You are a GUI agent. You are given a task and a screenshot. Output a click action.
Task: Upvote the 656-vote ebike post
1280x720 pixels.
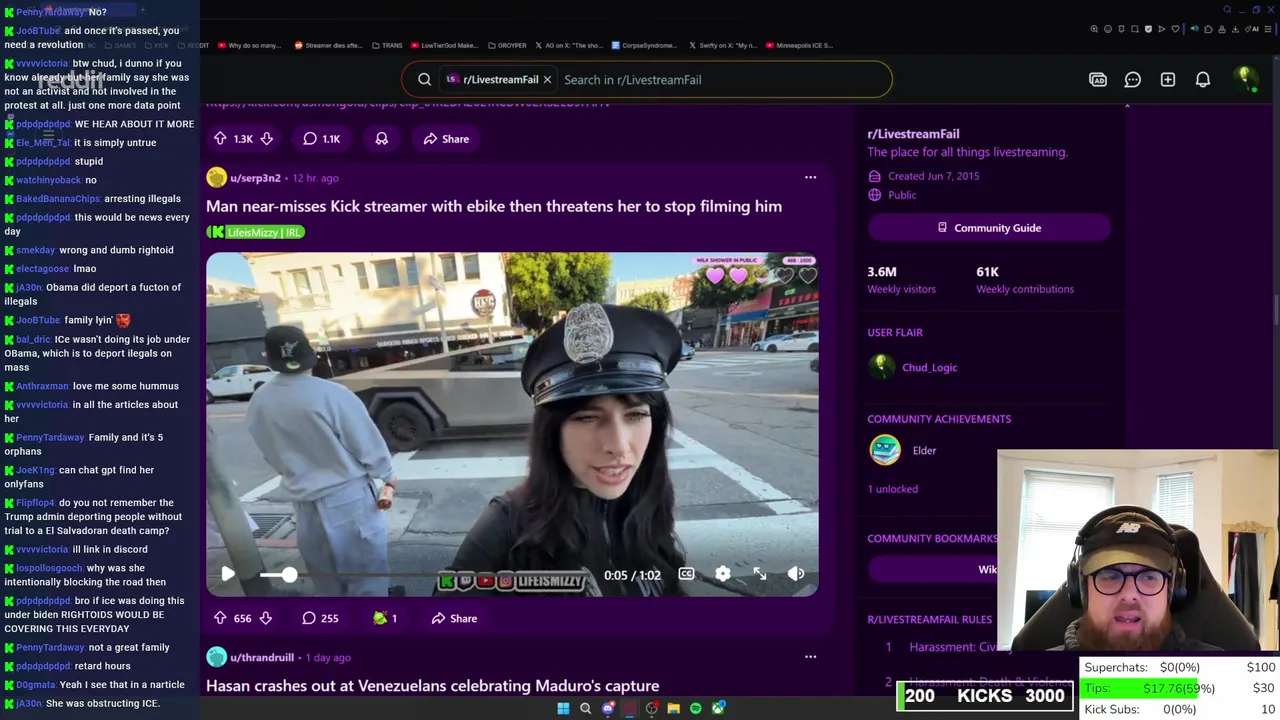(x=220, y=618)
